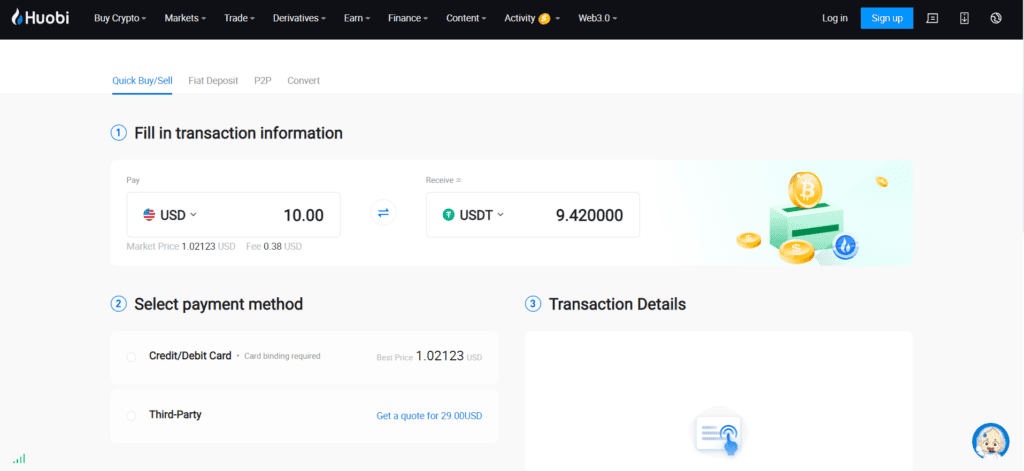The width and height of the screenshot is (1024, 471).
Task: Open the USDT coin dropdown
Action: 473,214
